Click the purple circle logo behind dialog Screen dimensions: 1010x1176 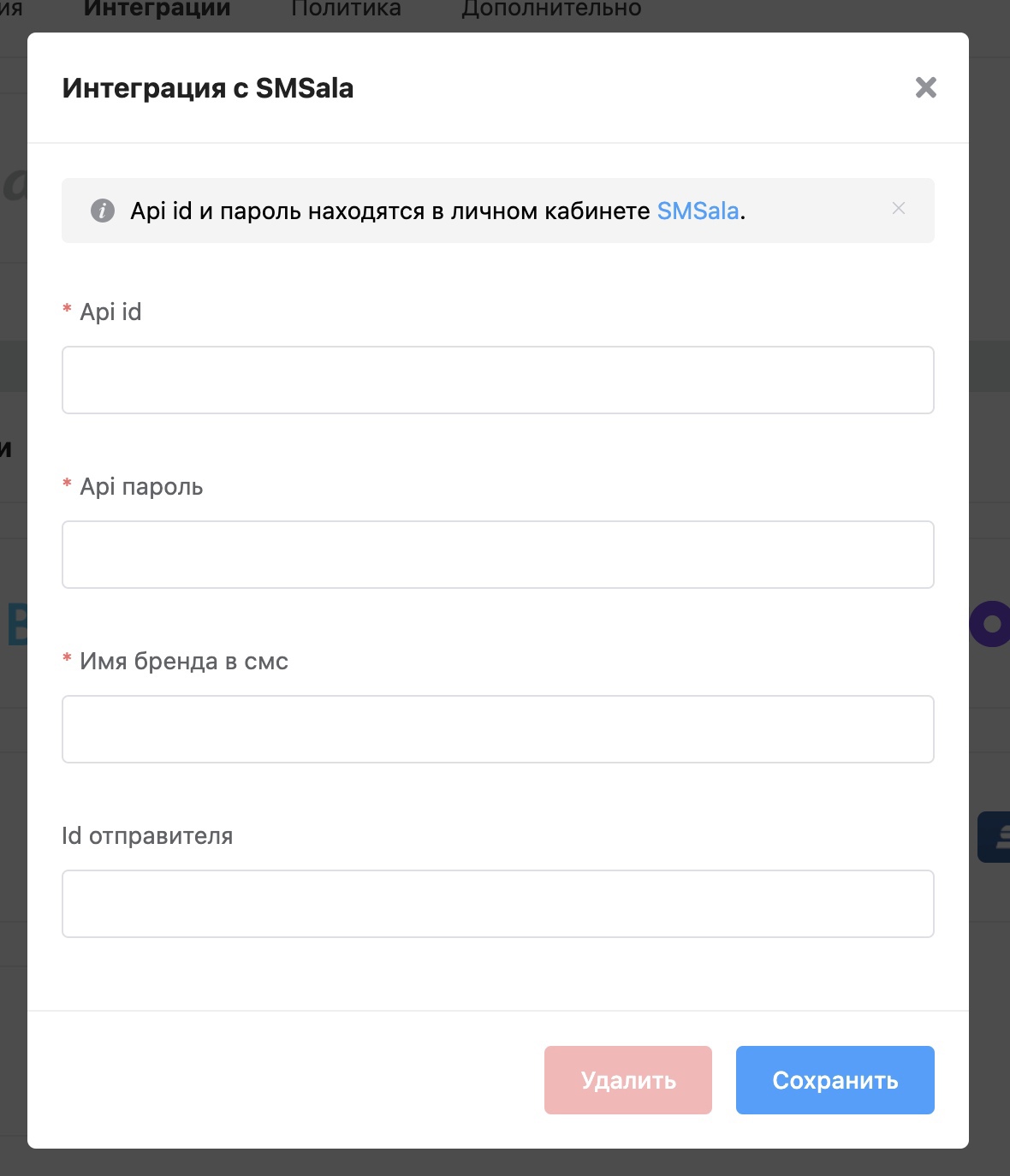click(990, 624)
